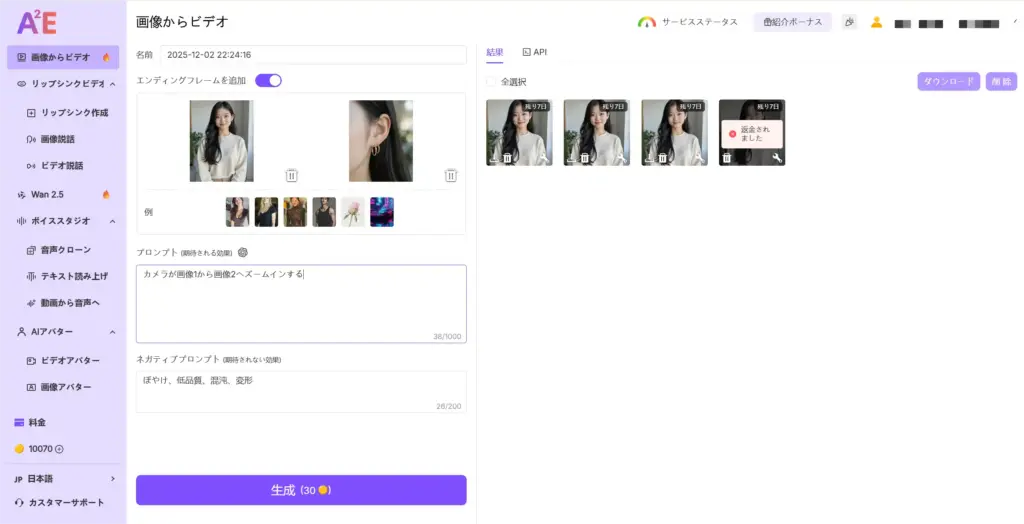
Task: Remove the ending frame ear image
Action: pos(450,175)
